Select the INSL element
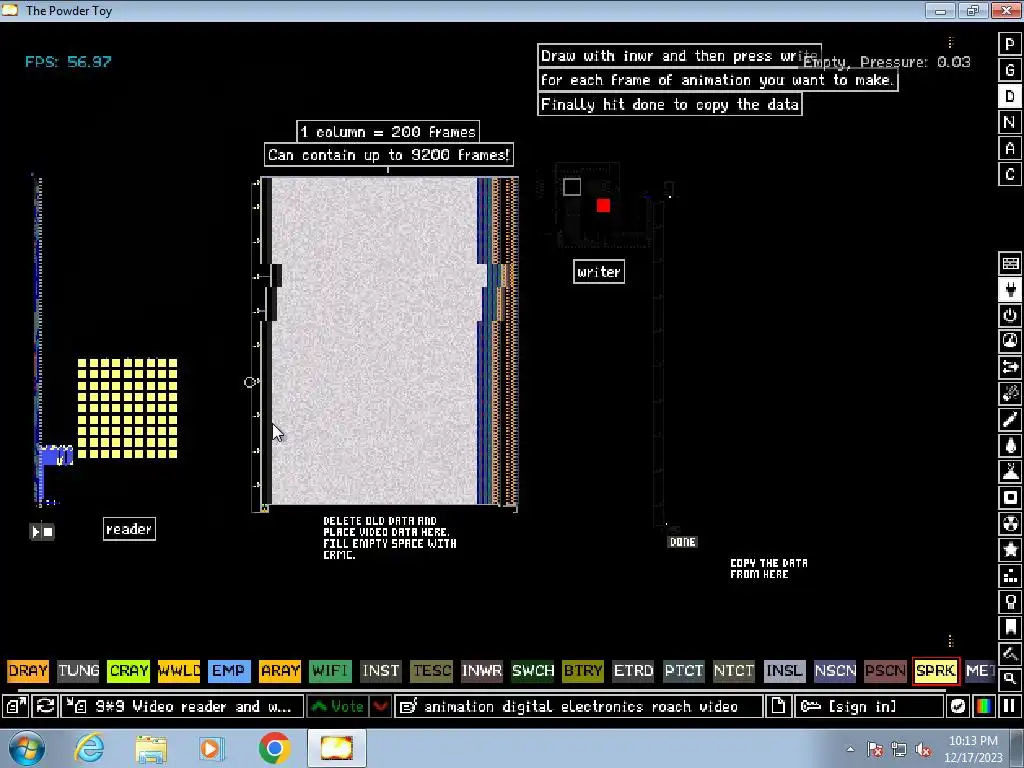 coord(784,671)
